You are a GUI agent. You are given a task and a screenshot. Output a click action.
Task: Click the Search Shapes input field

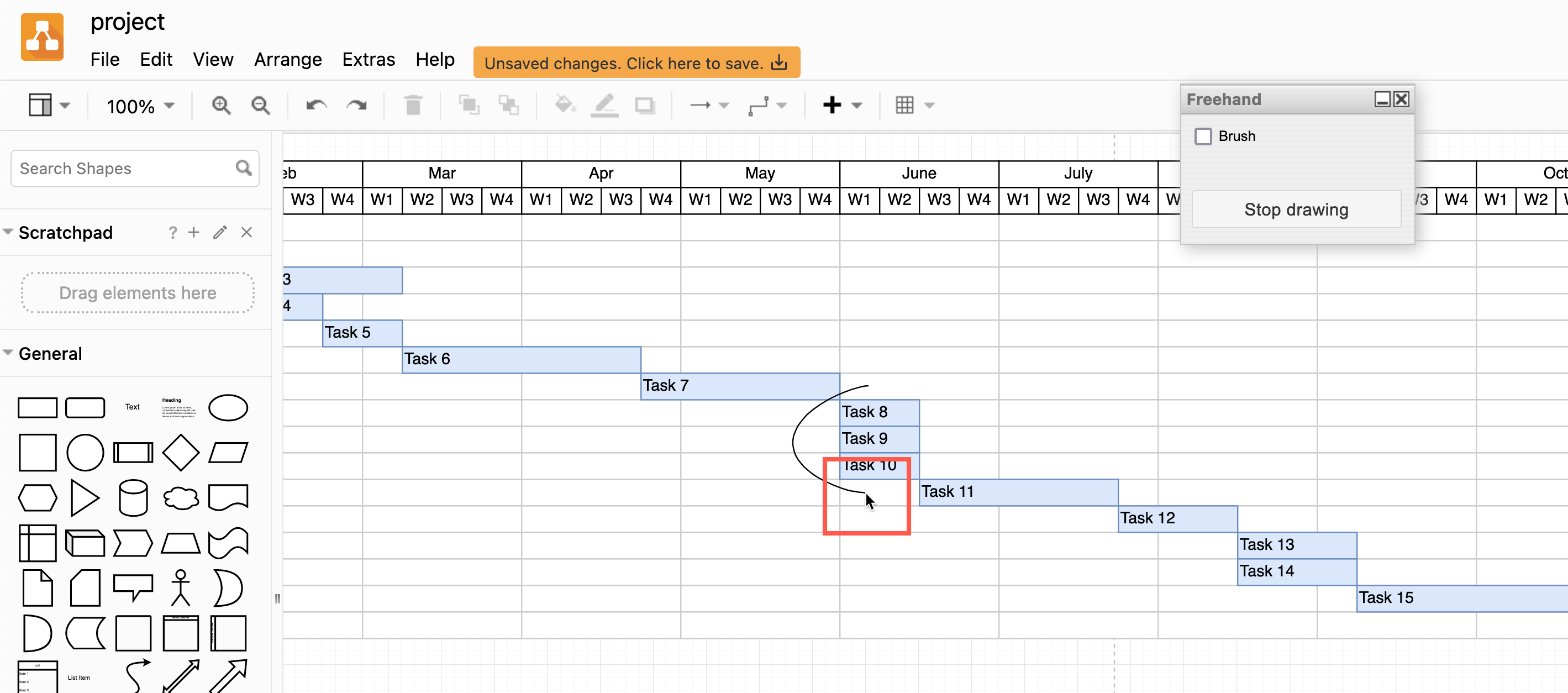click(x=125, y=169)
